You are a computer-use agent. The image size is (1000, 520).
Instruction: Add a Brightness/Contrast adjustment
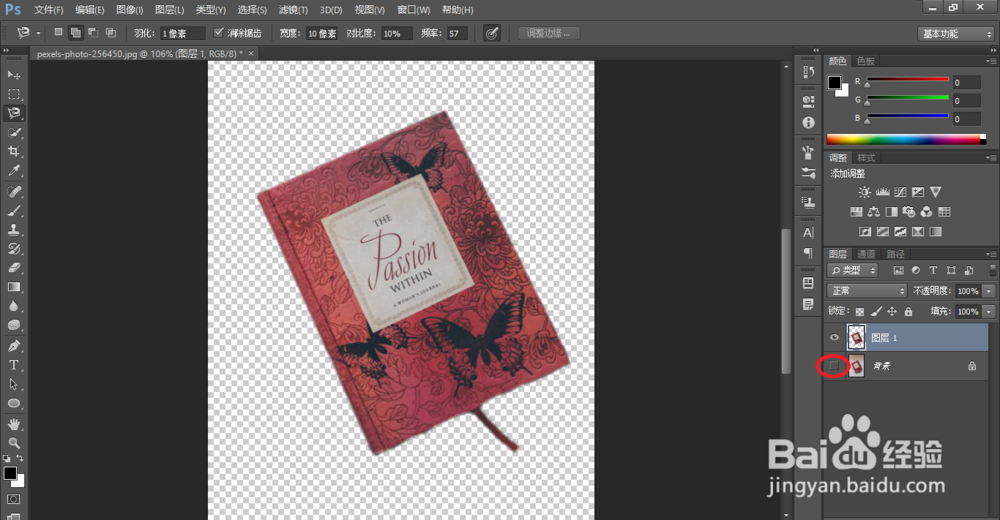(864, 192)
